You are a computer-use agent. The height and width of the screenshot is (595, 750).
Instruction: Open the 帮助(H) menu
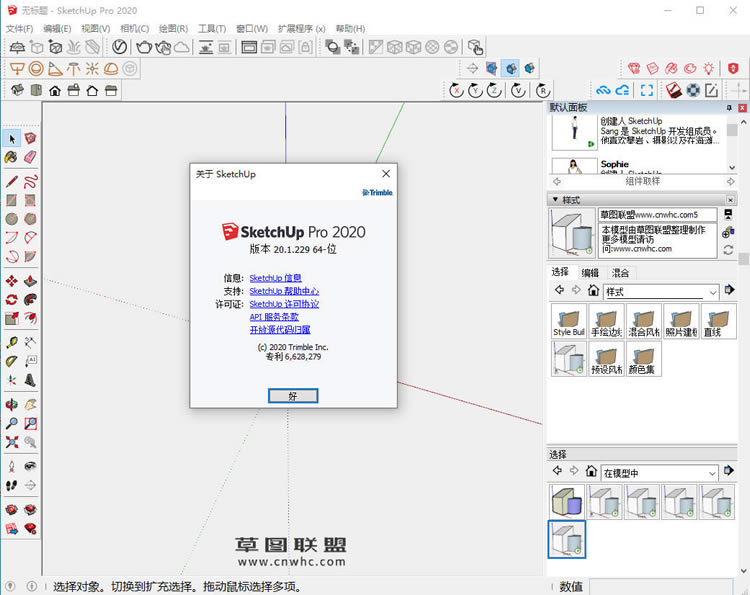(350, 29)
